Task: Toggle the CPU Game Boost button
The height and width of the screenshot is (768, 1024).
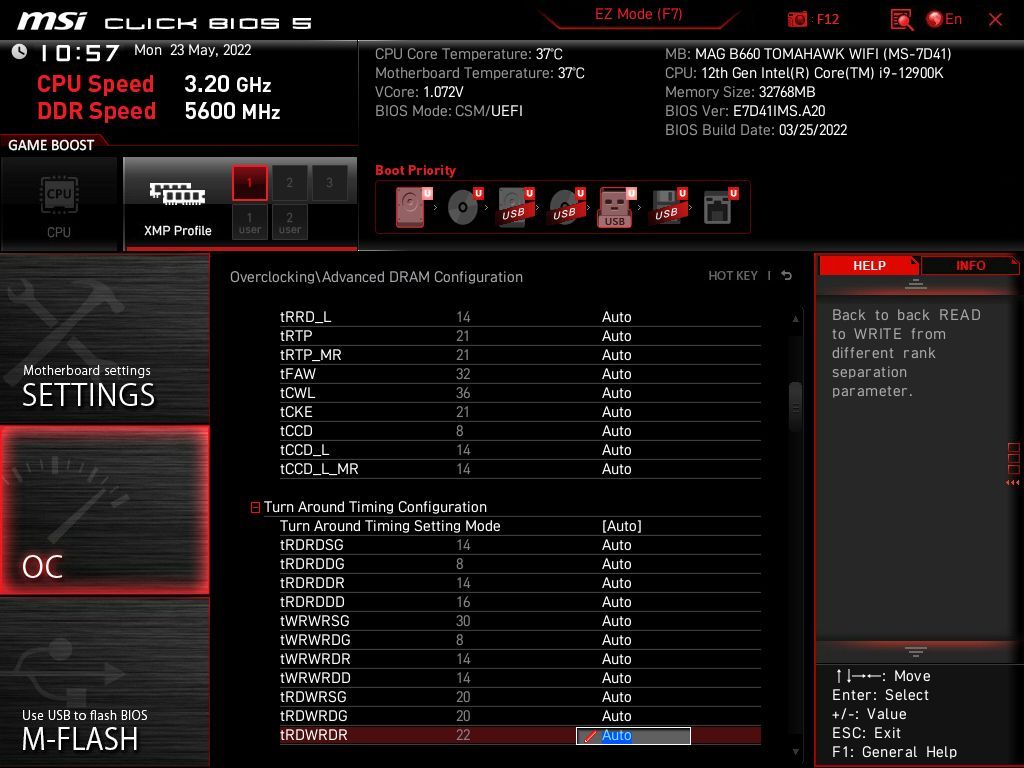Action: tap(59, 204)
